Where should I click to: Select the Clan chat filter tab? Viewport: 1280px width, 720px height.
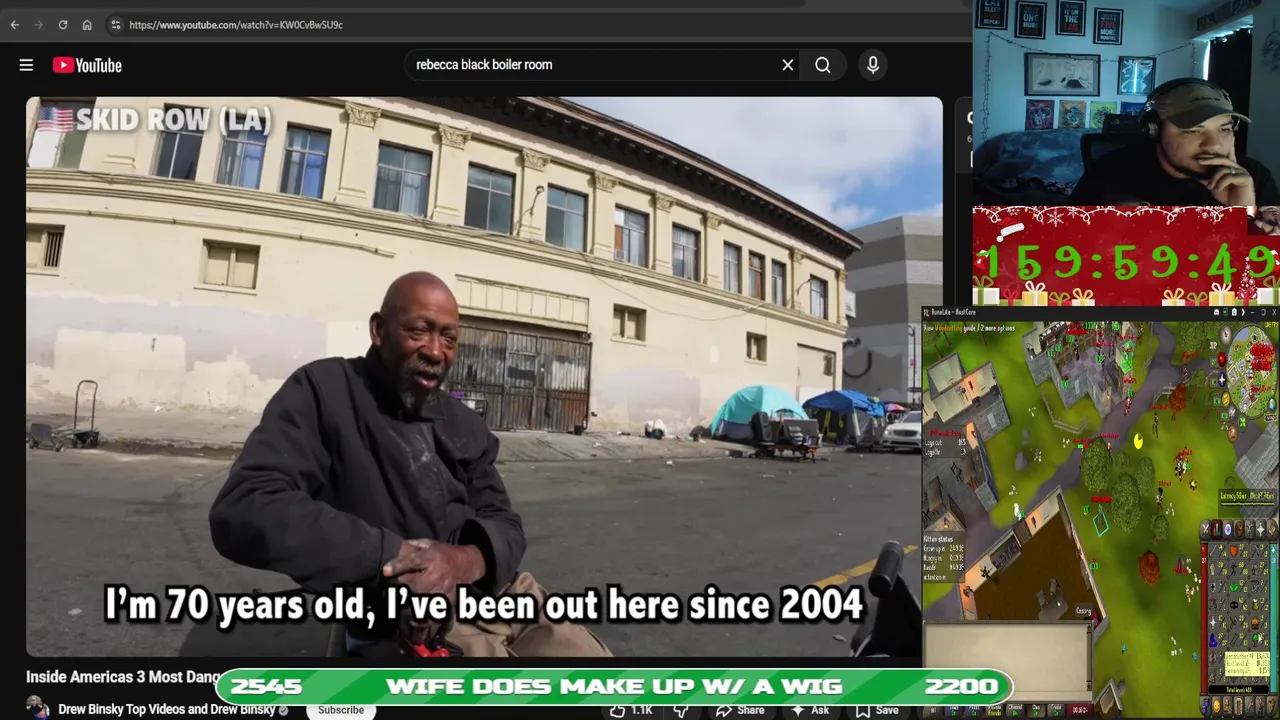[1036, 711]
